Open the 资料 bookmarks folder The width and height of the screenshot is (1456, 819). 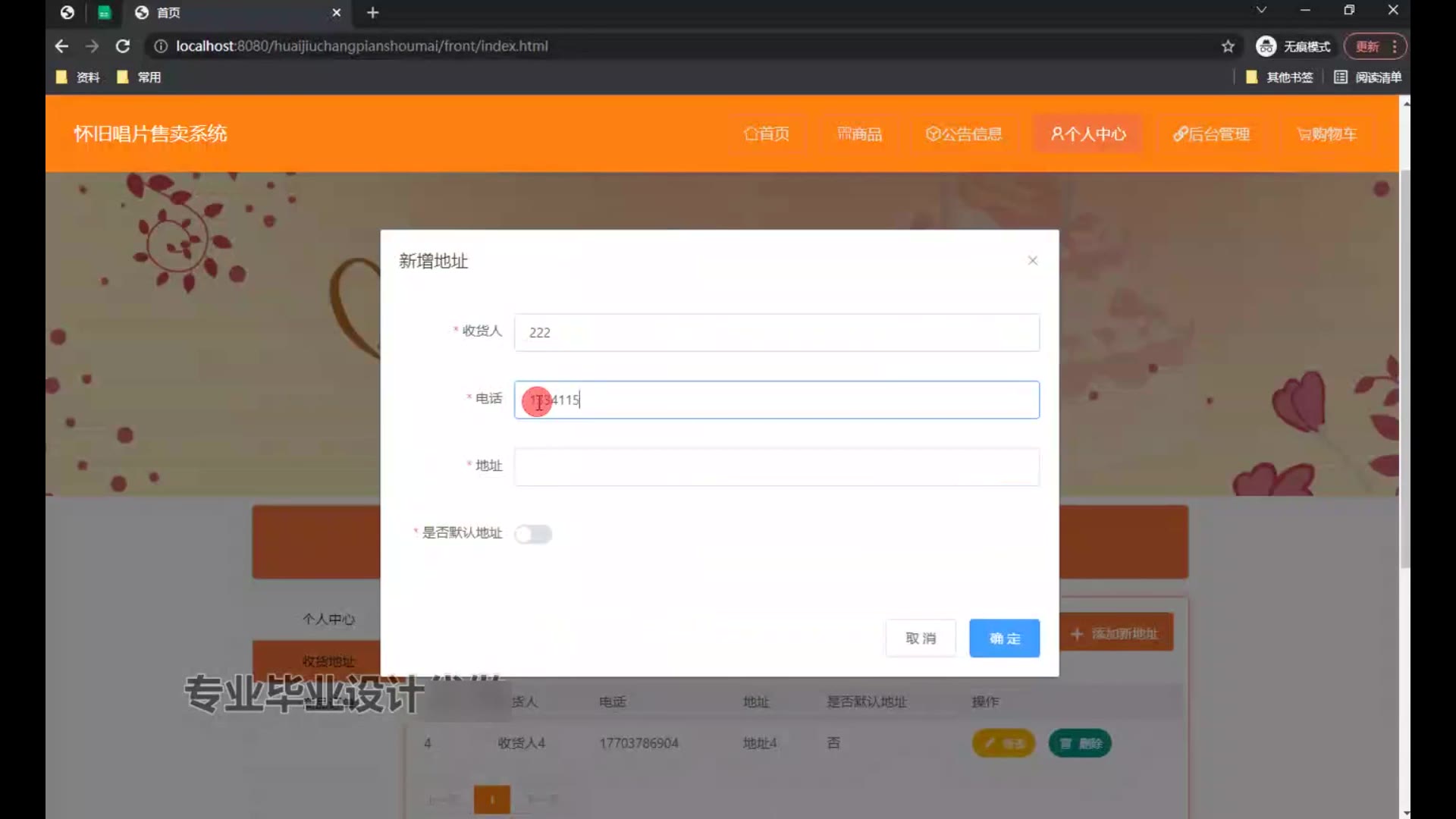(x=79, y=77)
